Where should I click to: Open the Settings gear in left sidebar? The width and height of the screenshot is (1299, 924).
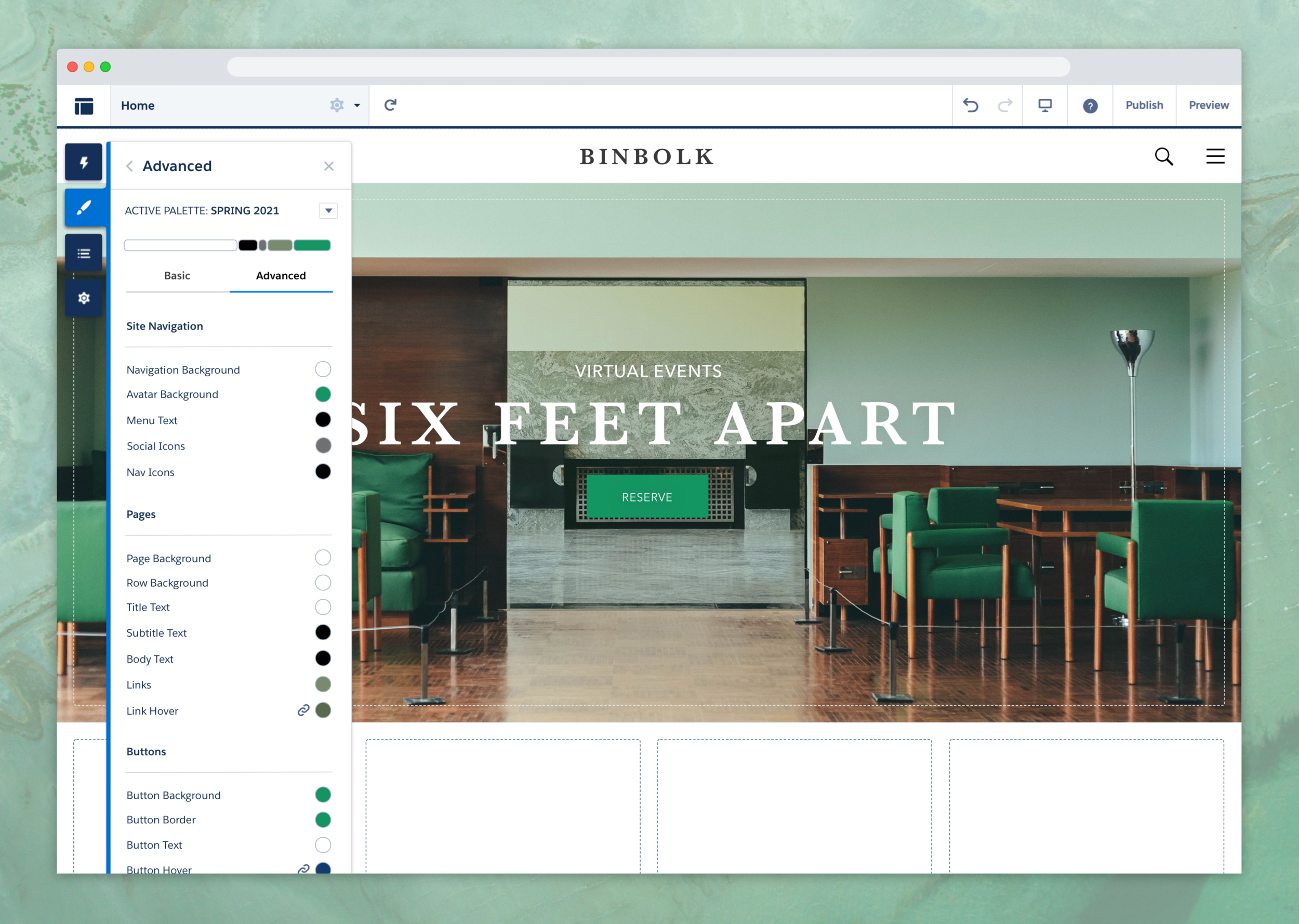pos(84,298)
